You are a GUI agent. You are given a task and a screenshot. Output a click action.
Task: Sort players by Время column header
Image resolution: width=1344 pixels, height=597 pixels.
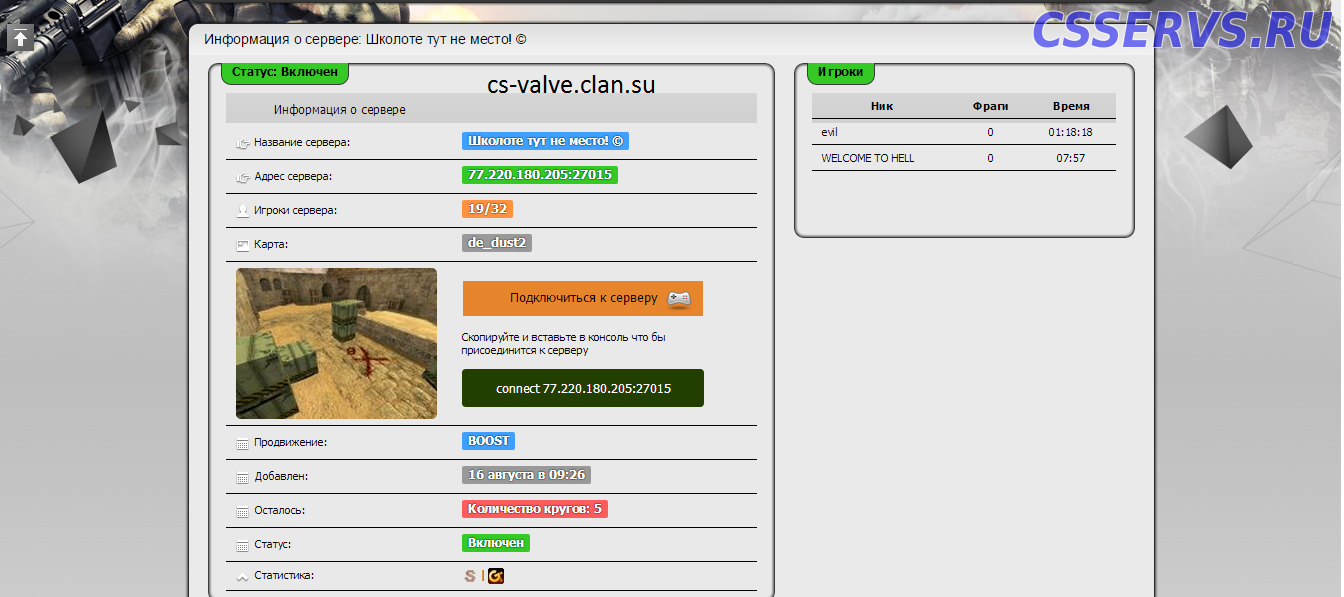coord(1070,106)
